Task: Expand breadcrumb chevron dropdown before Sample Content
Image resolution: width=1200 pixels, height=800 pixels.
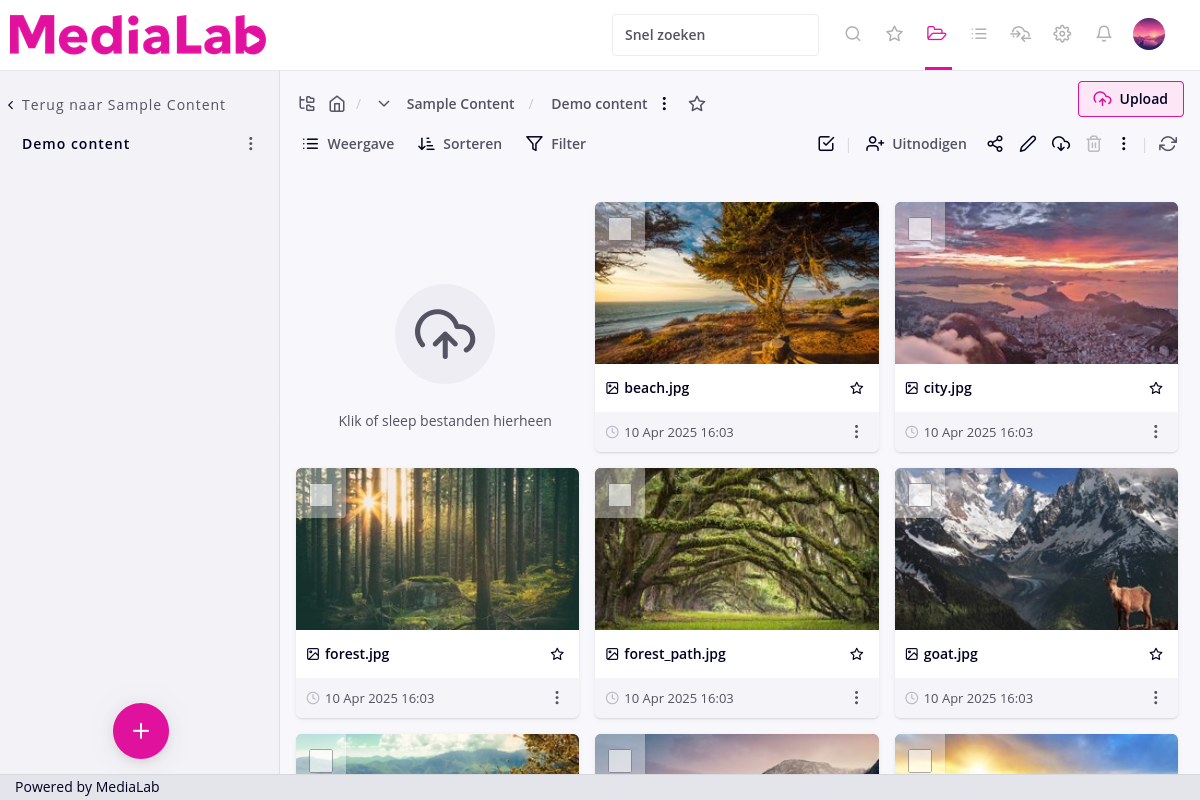Action: click(384, 104)
